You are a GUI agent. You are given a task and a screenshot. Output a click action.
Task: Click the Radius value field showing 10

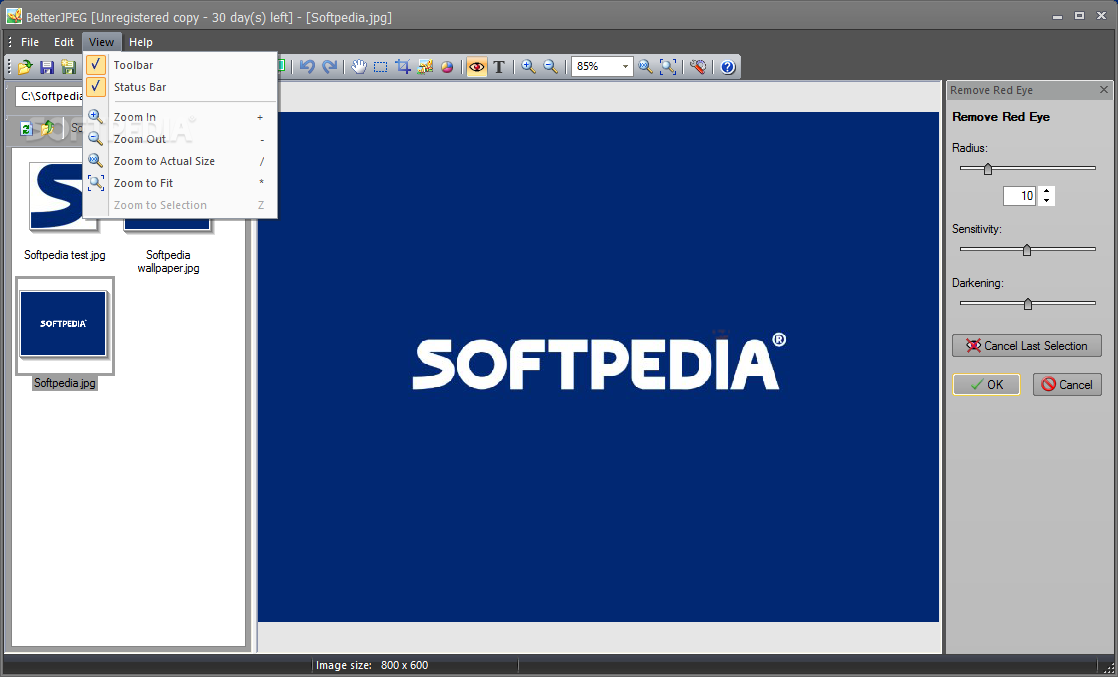tap(1020, 195)
